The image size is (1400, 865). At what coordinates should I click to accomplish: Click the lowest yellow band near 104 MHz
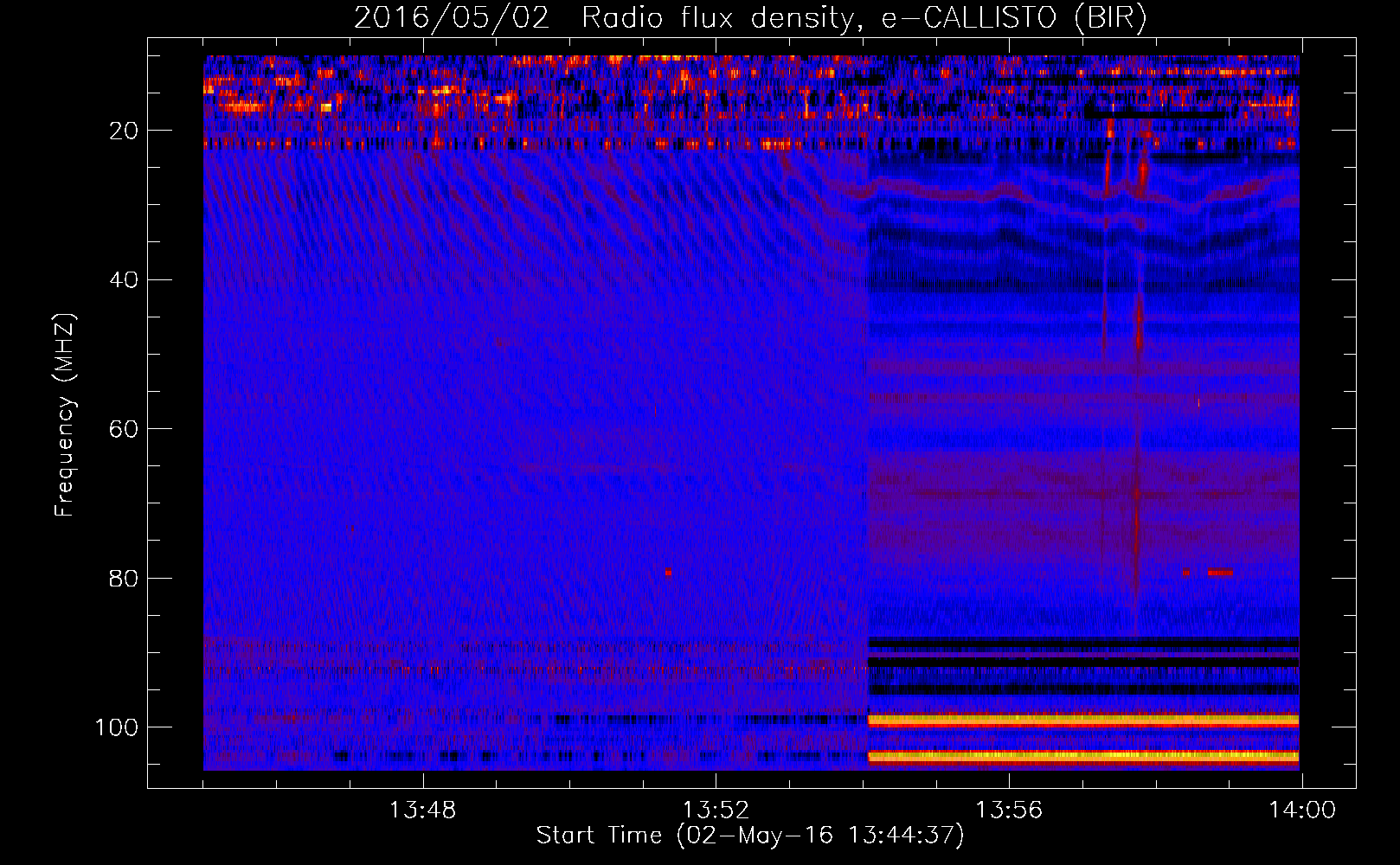[x=1083, y=756]
